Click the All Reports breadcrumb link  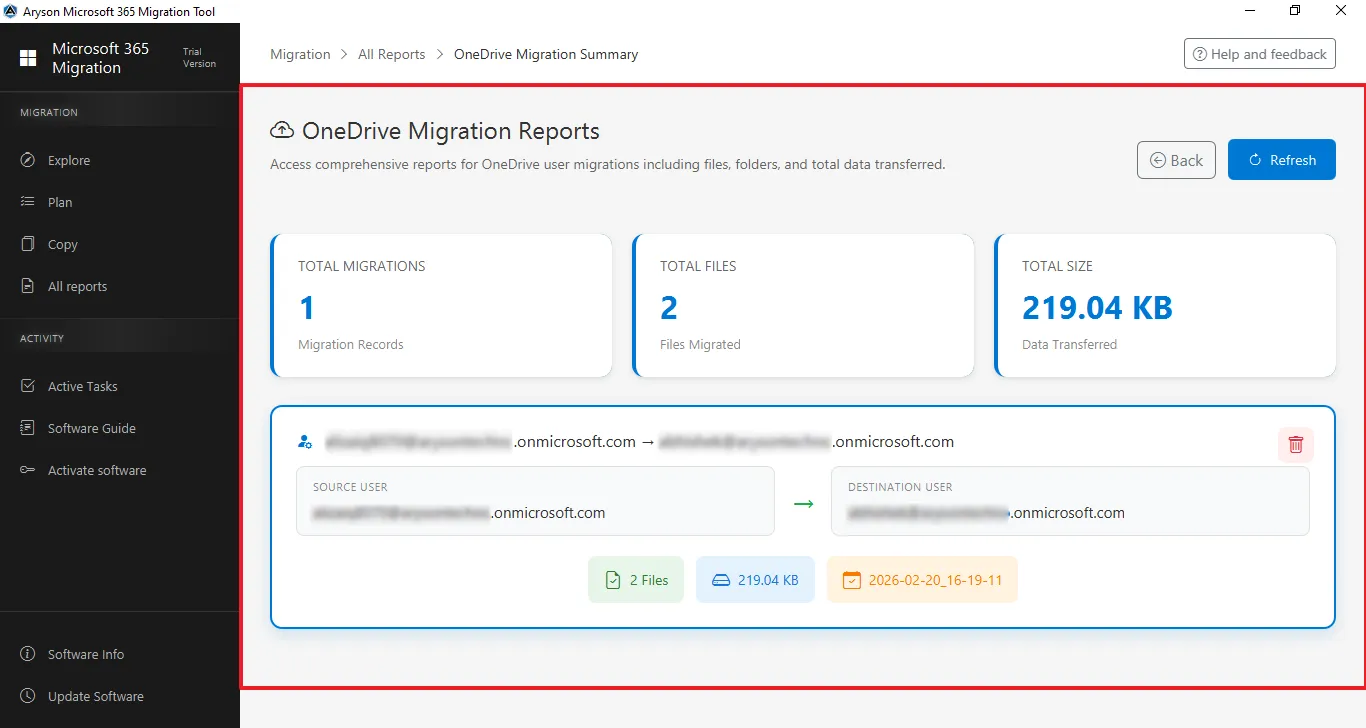tap(391, 54)
